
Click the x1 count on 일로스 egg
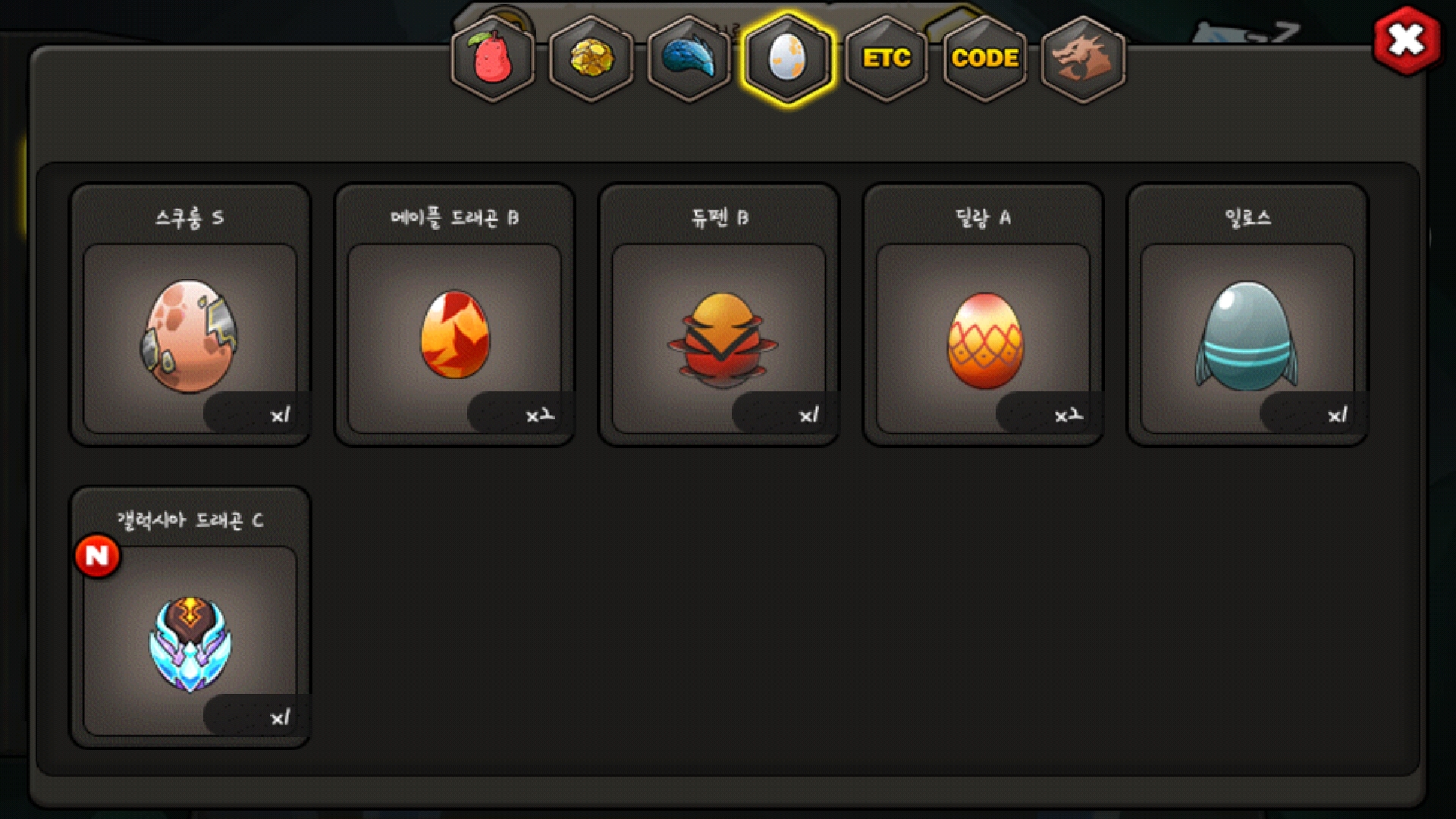pyautogui.click(x=1338, y=415)
